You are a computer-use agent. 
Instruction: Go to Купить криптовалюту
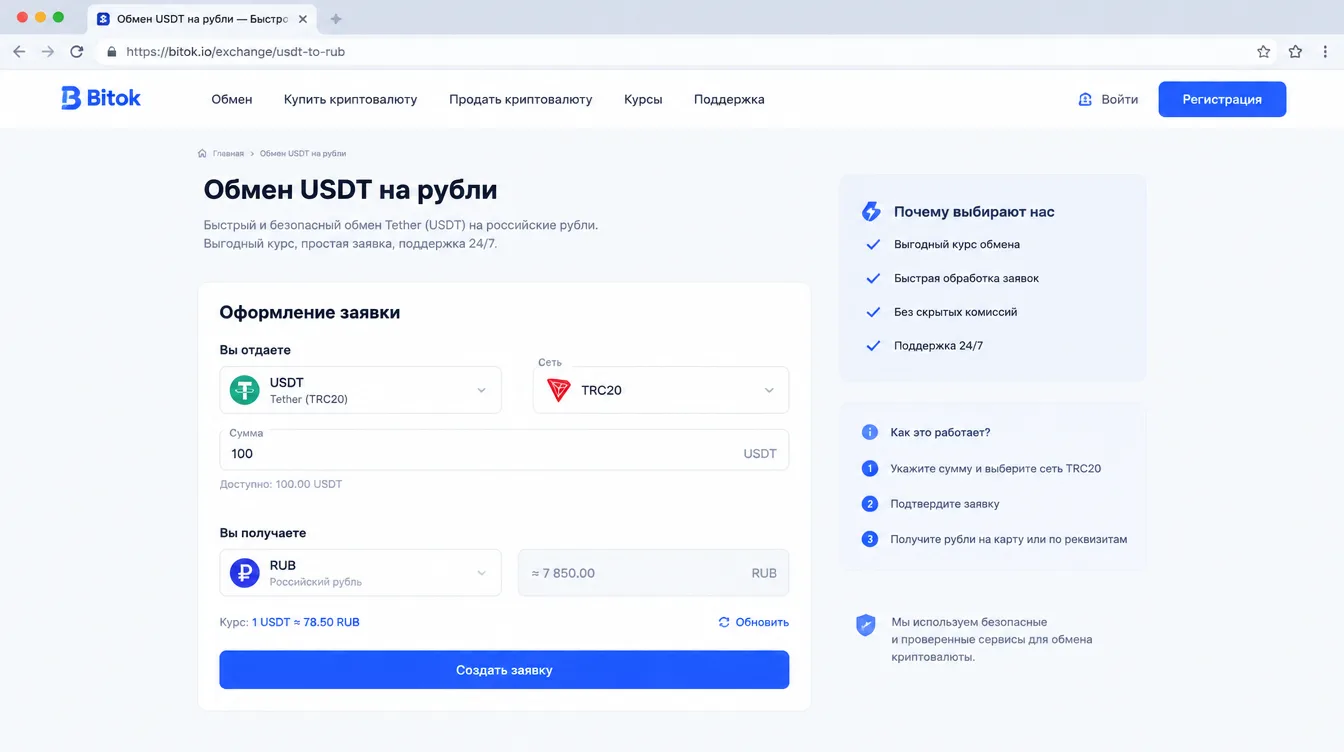pyautogui.click(x=350, y=99)
